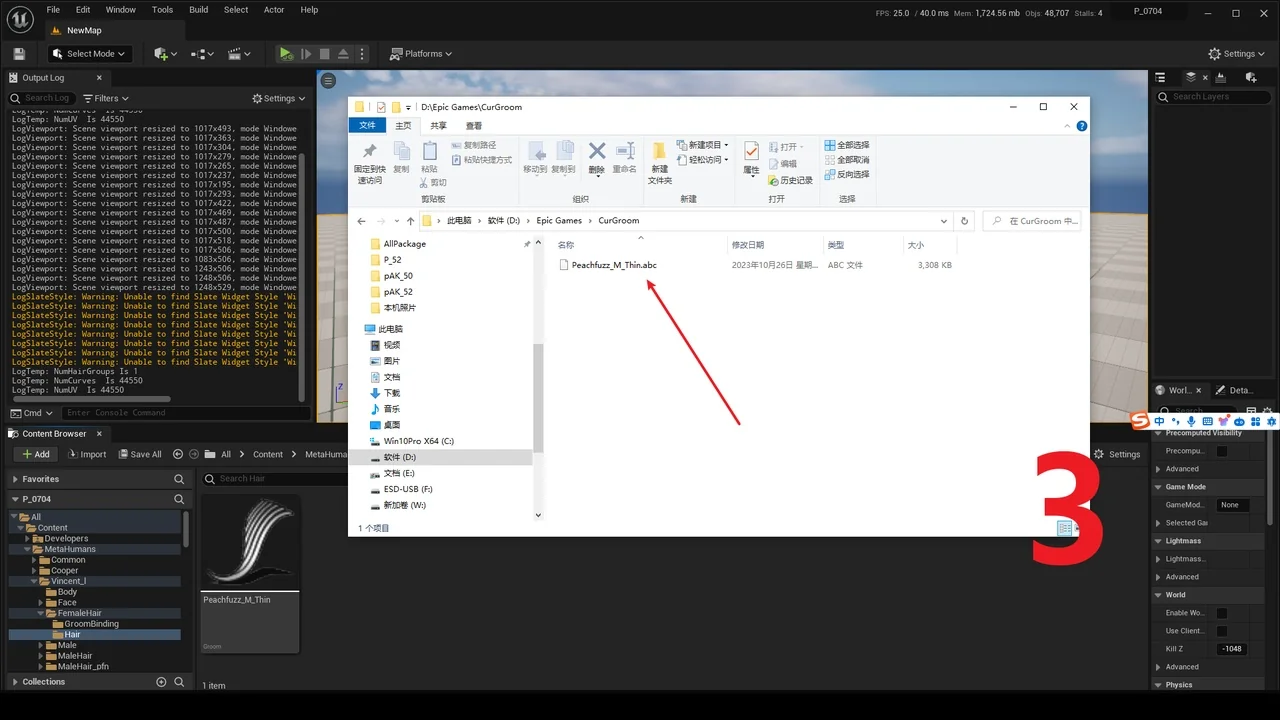Click the Save All button
Image resolution: width=1280 pixels, height=720 pixels.
pyautogui.click(x=138, y=454)
